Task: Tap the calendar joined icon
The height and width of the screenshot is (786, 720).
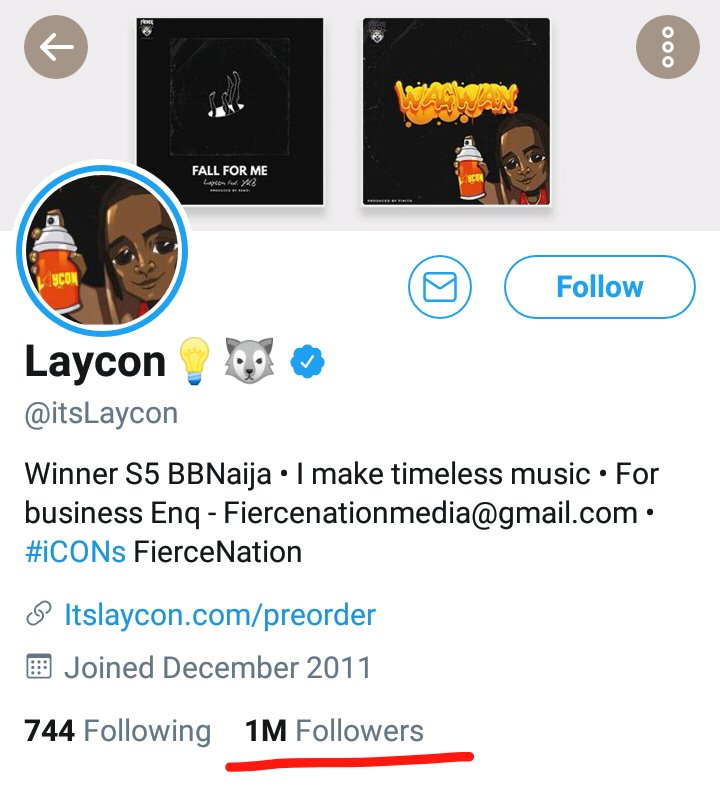Action: pos(39,667)
